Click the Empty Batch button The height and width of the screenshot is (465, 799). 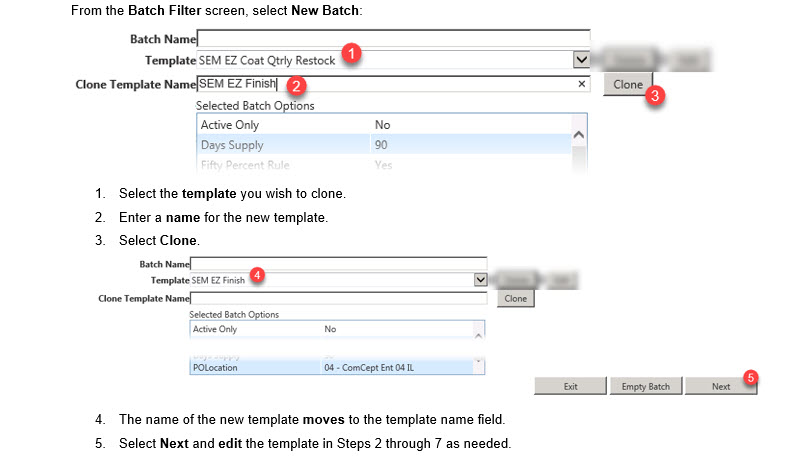pos(646,386)
